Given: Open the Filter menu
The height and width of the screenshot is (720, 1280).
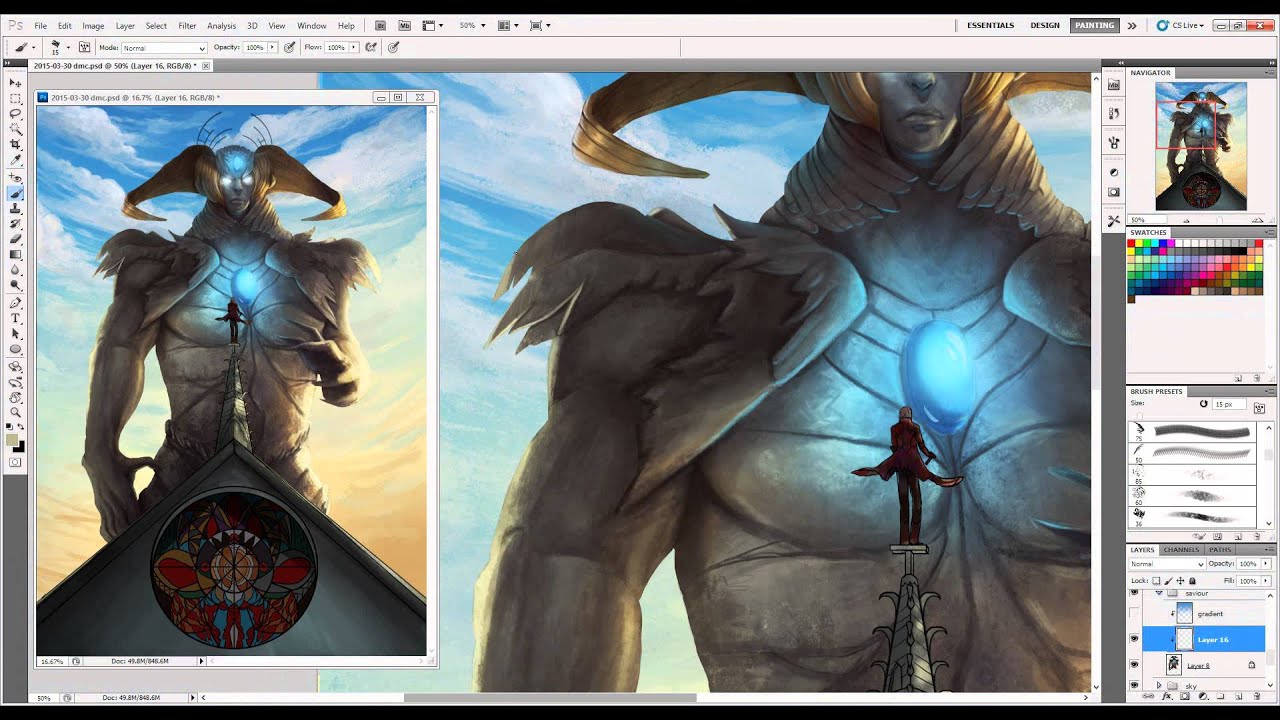Looking at the screenshot, I should click(187, 25).
